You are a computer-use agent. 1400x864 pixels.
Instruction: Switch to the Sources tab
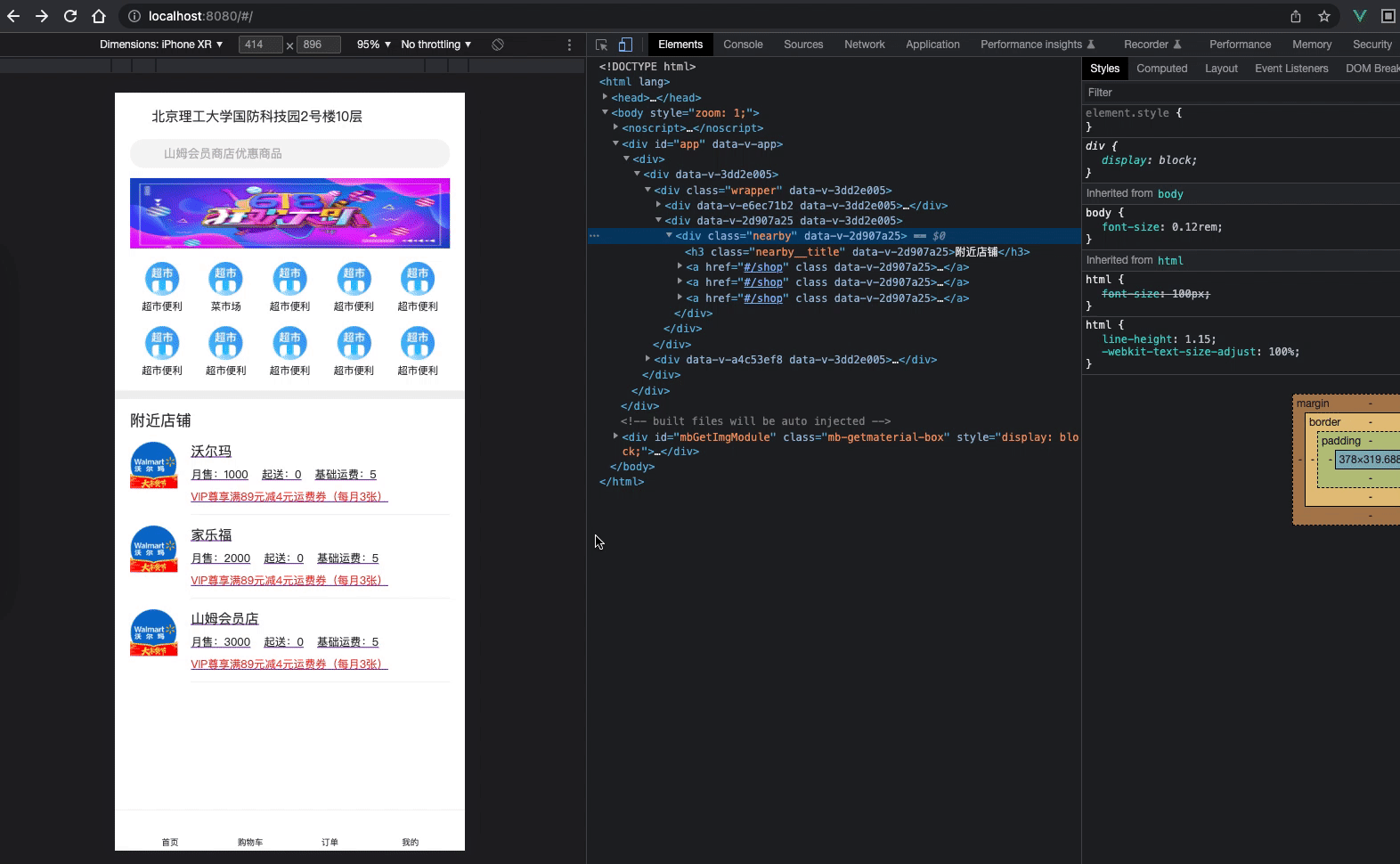[803, 45]
